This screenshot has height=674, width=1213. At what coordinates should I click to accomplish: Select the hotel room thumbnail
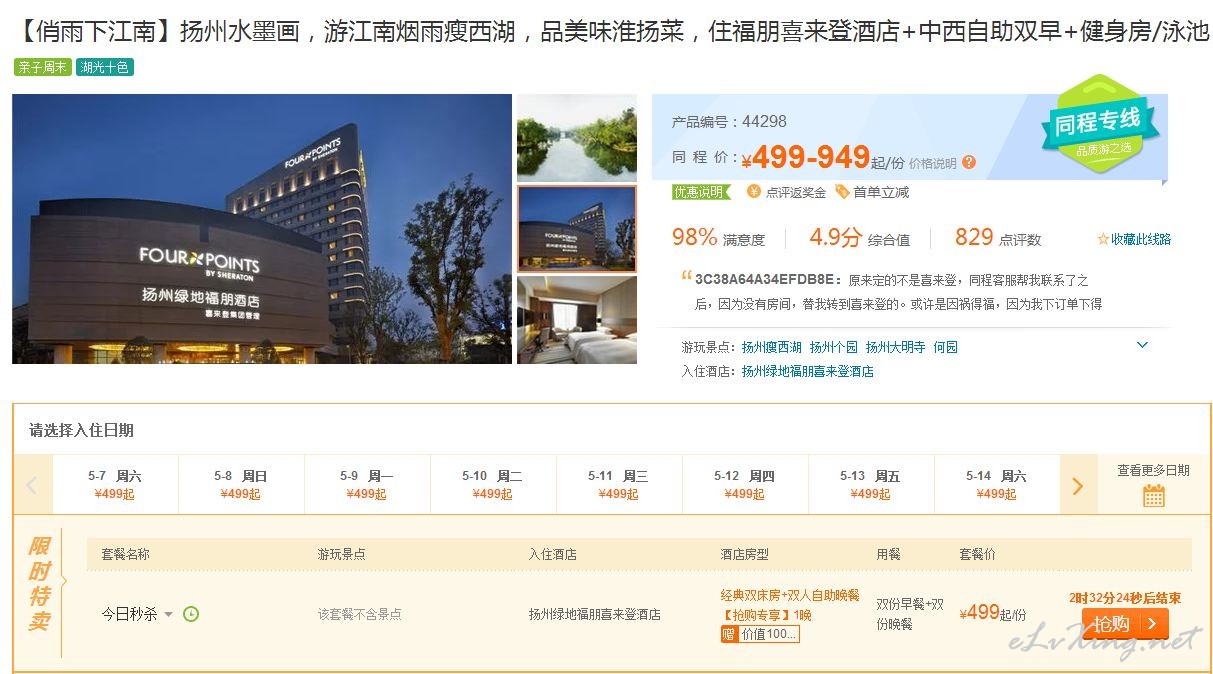coord(577,320)
